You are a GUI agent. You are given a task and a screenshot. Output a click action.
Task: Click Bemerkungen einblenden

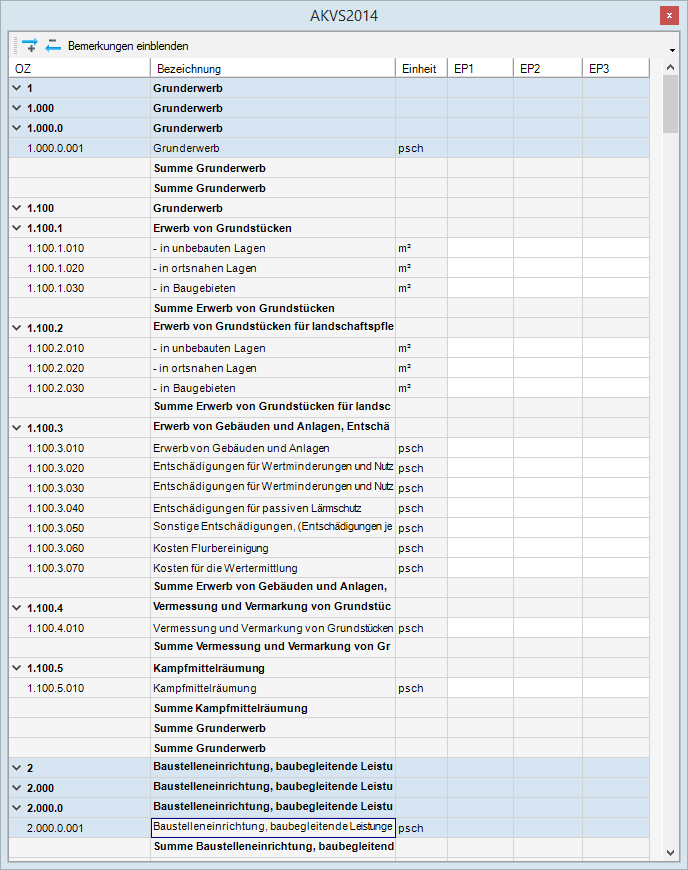[128, 46]
